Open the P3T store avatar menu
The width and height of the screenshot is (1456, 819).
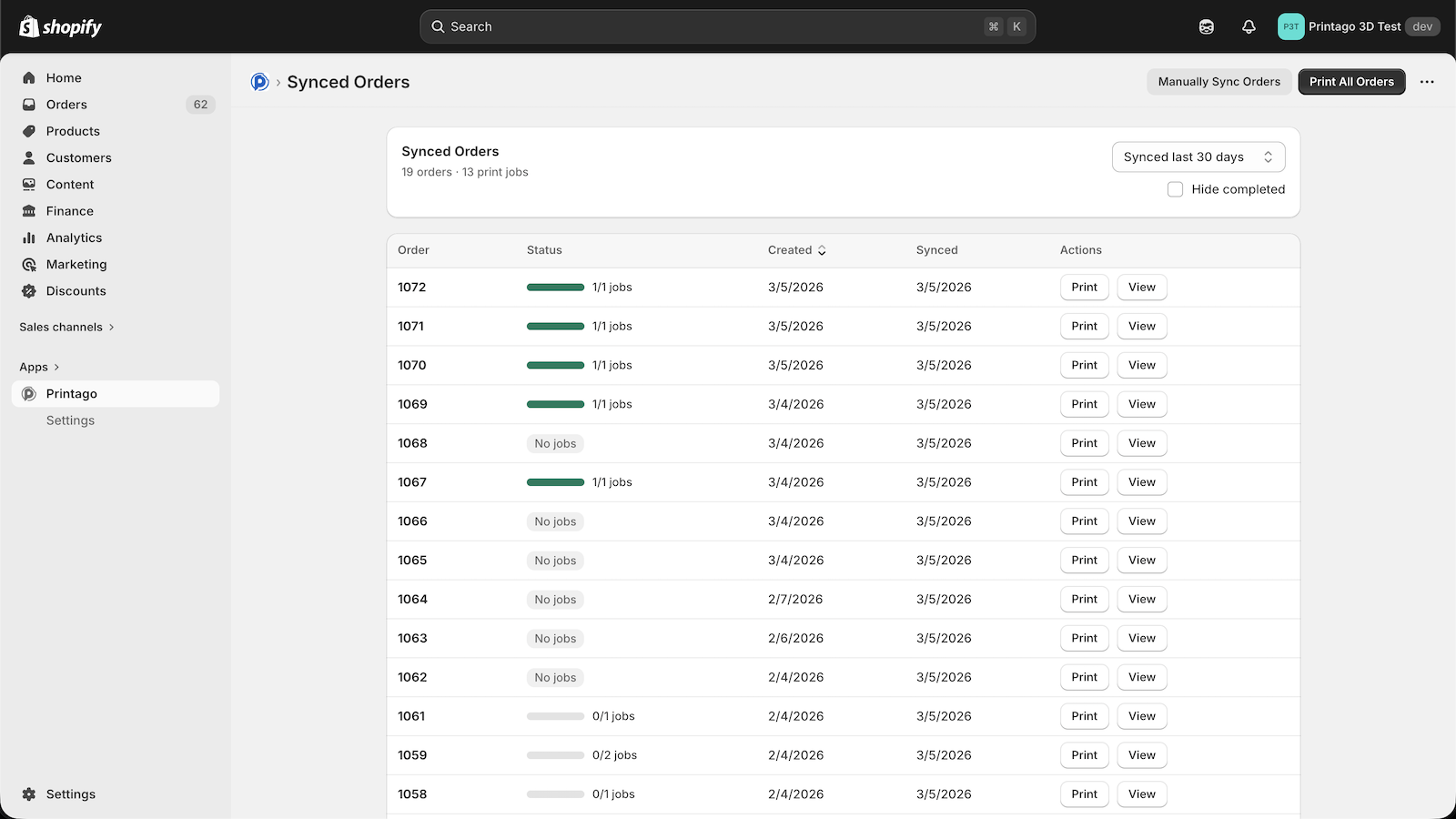[1290, 26]
